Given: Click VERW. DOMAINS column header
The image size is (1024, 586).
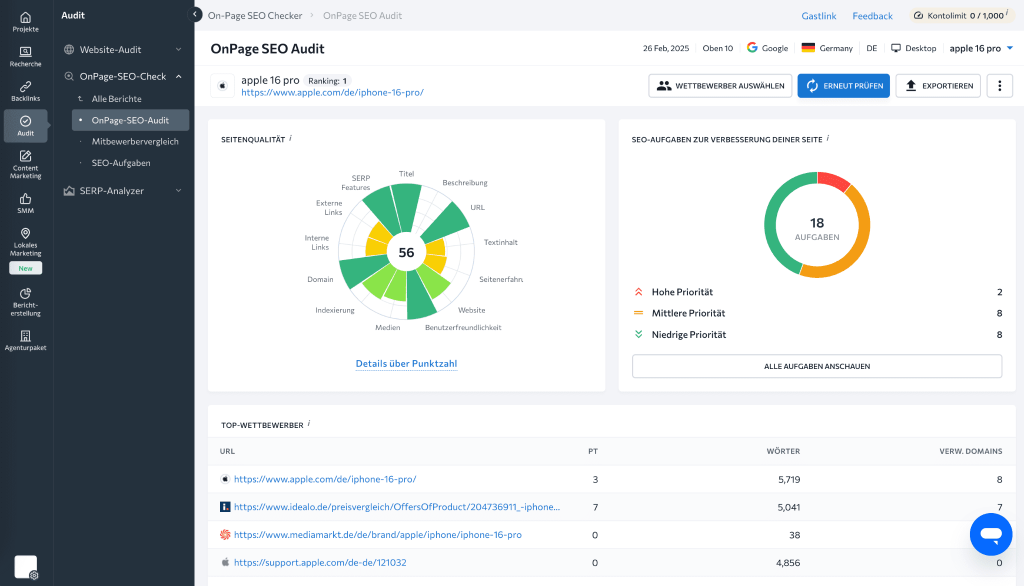Looking at the screenshot, I should click(970, 451).
